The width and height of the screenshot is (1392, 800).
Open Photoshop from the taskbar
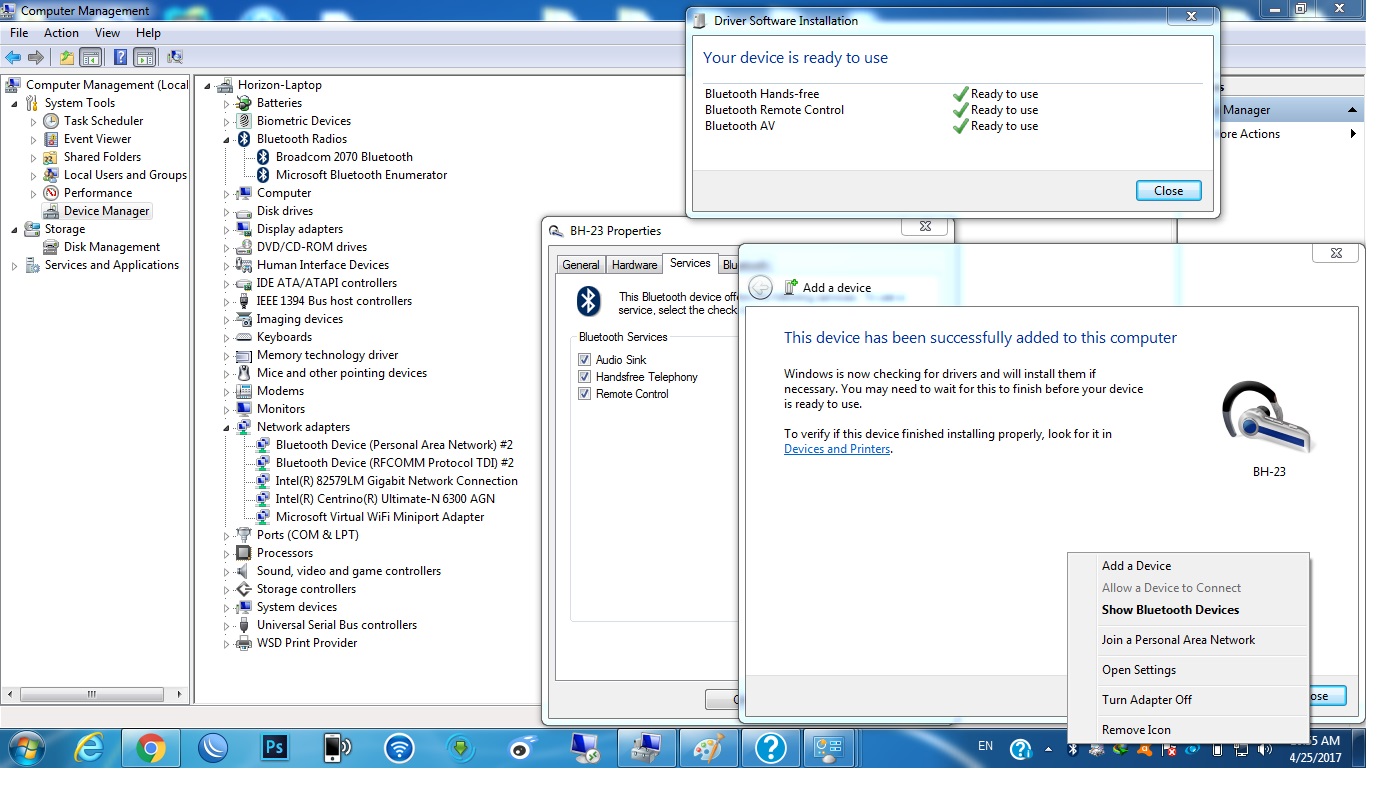click(x=275, y=747)
